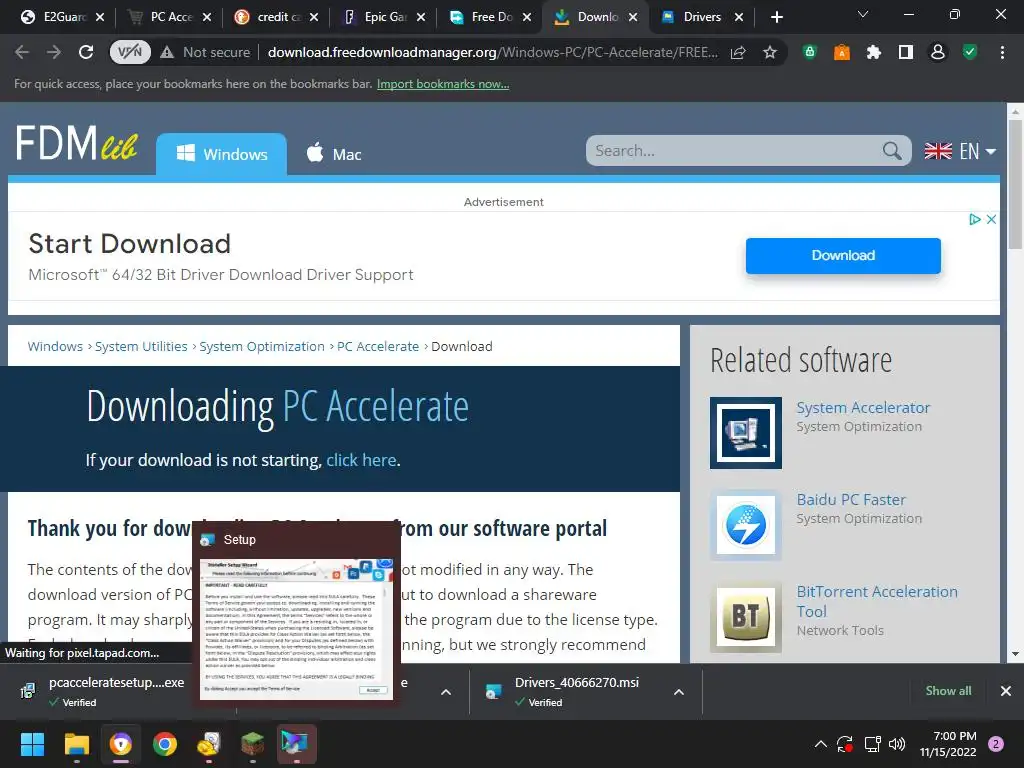This screenshot has width=1024, height=768.
Task: Click System Utilities breadcrumb link
Action: point(141,346)
